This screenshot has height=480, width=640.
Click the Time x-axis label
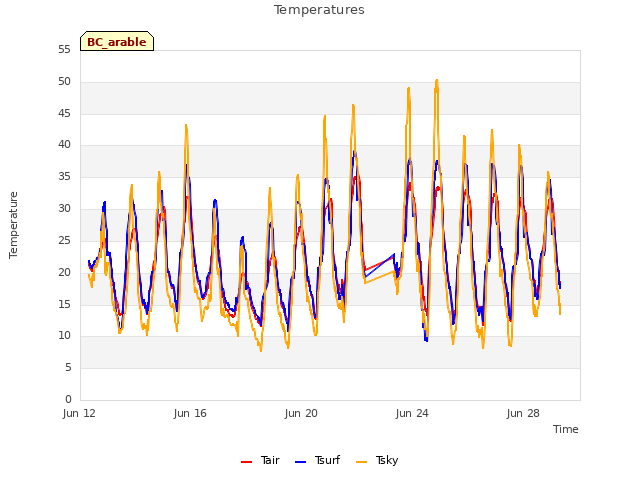point(566,429)
